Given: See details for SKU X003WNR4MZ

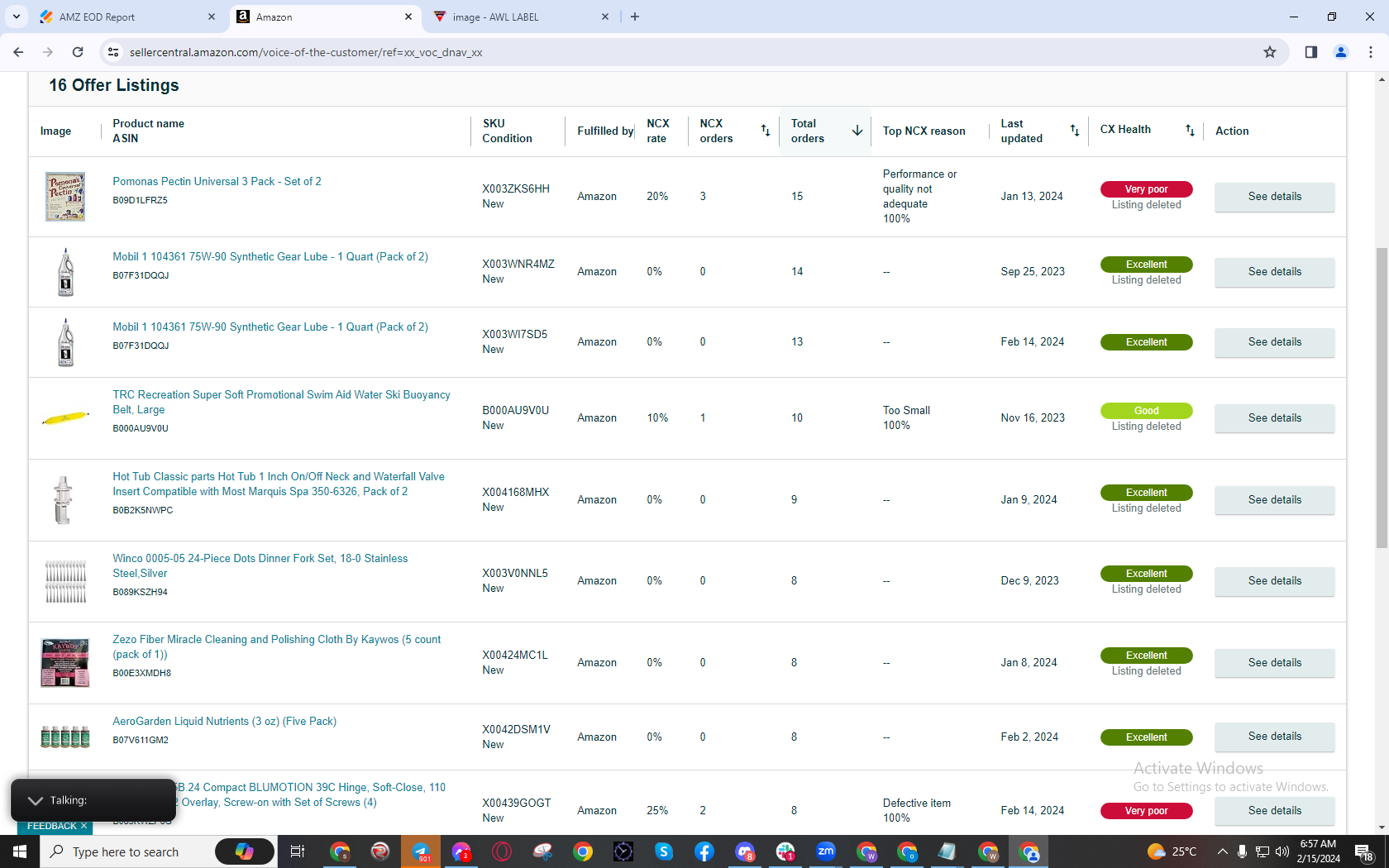Looking at the screenshot, I should 1274,272.
